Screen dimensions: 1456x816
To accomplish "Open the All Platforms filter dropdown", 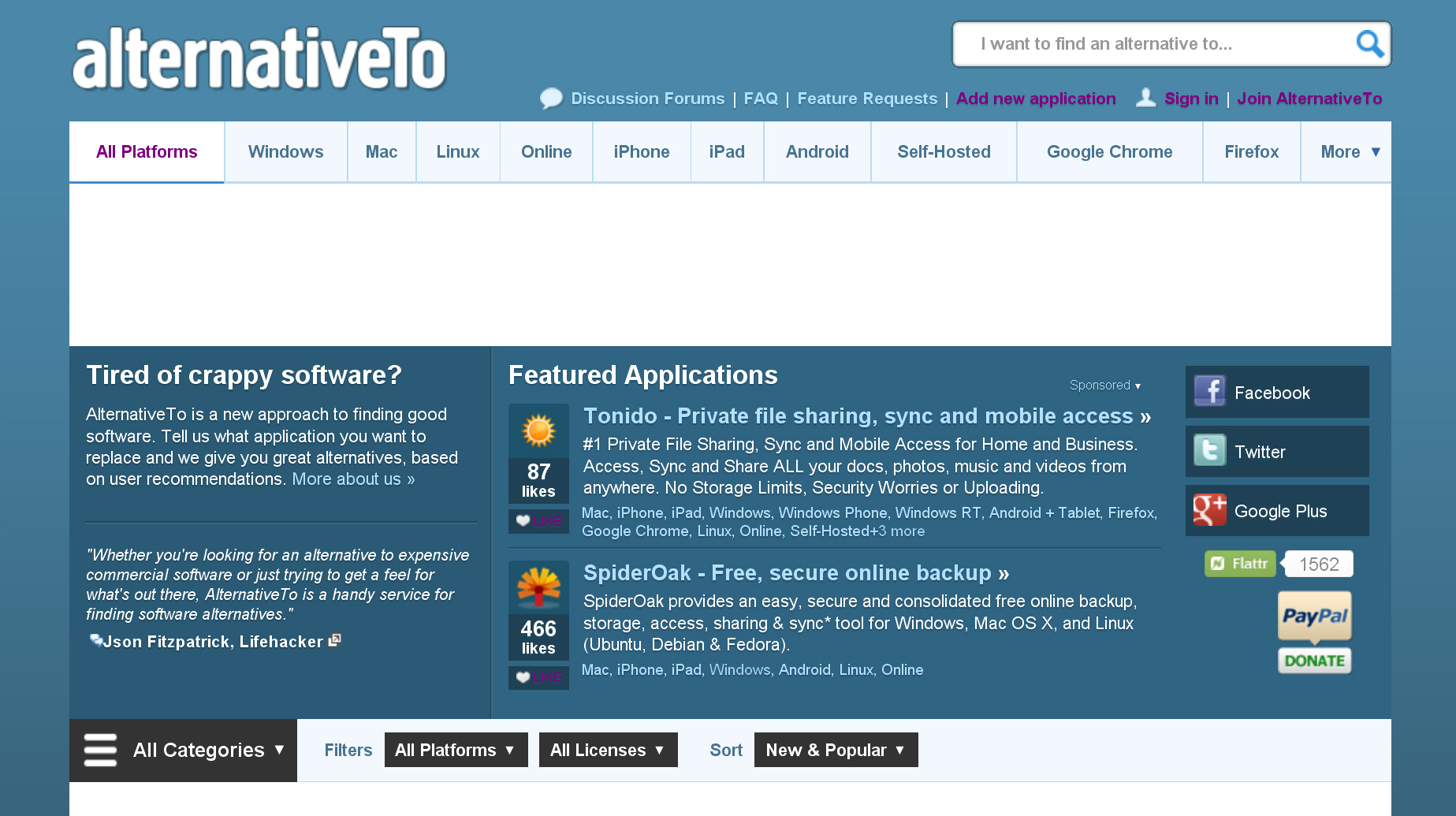I will point(456,750).
